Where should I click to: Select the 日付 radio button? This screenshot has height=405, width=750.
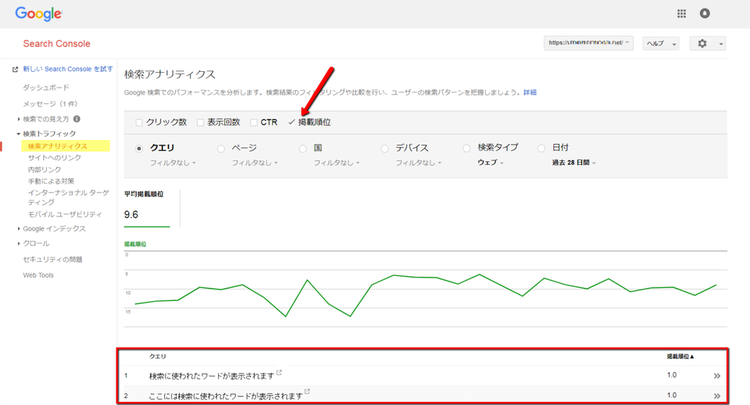(541, 148)
